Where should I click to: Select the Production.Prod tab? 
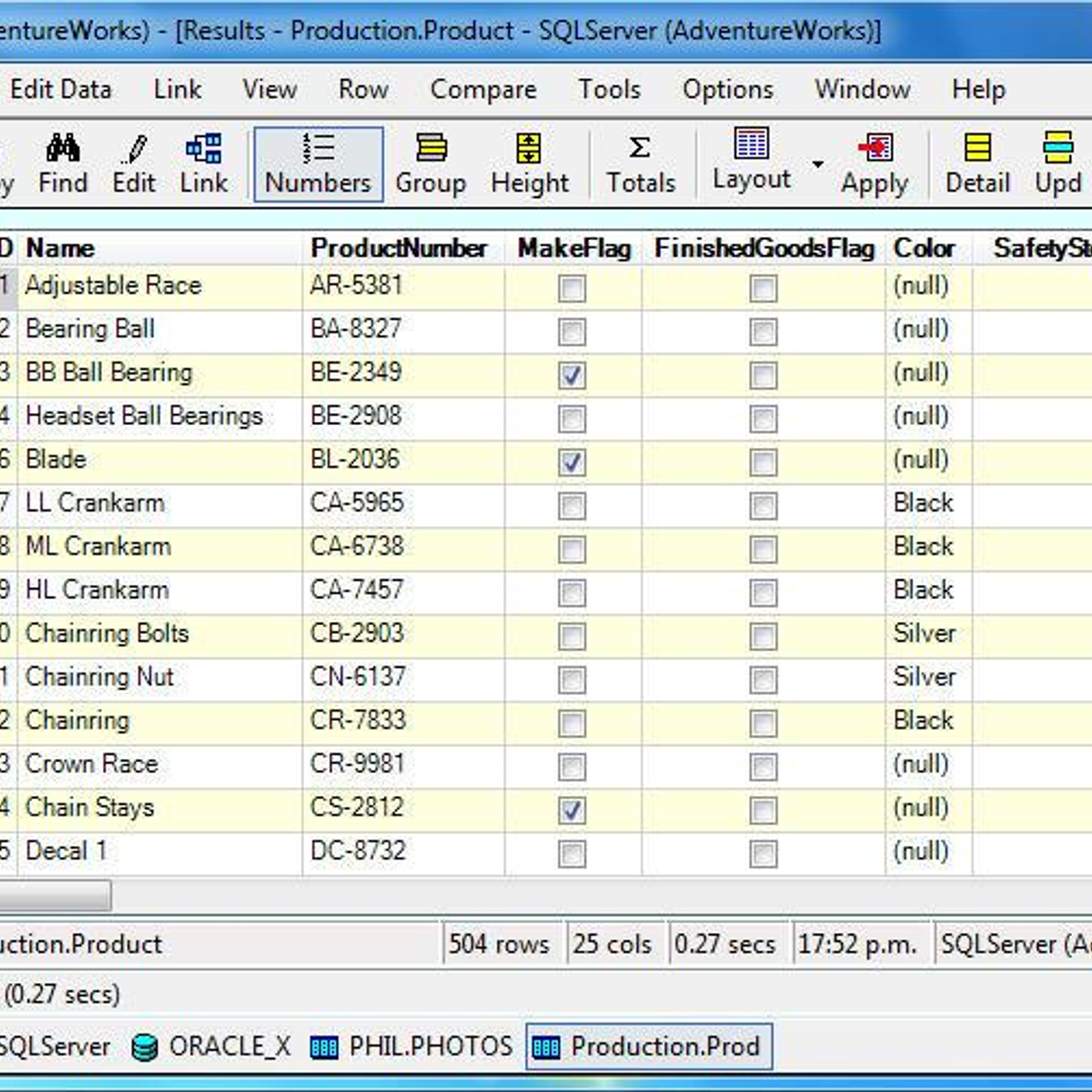(648, 1046)
